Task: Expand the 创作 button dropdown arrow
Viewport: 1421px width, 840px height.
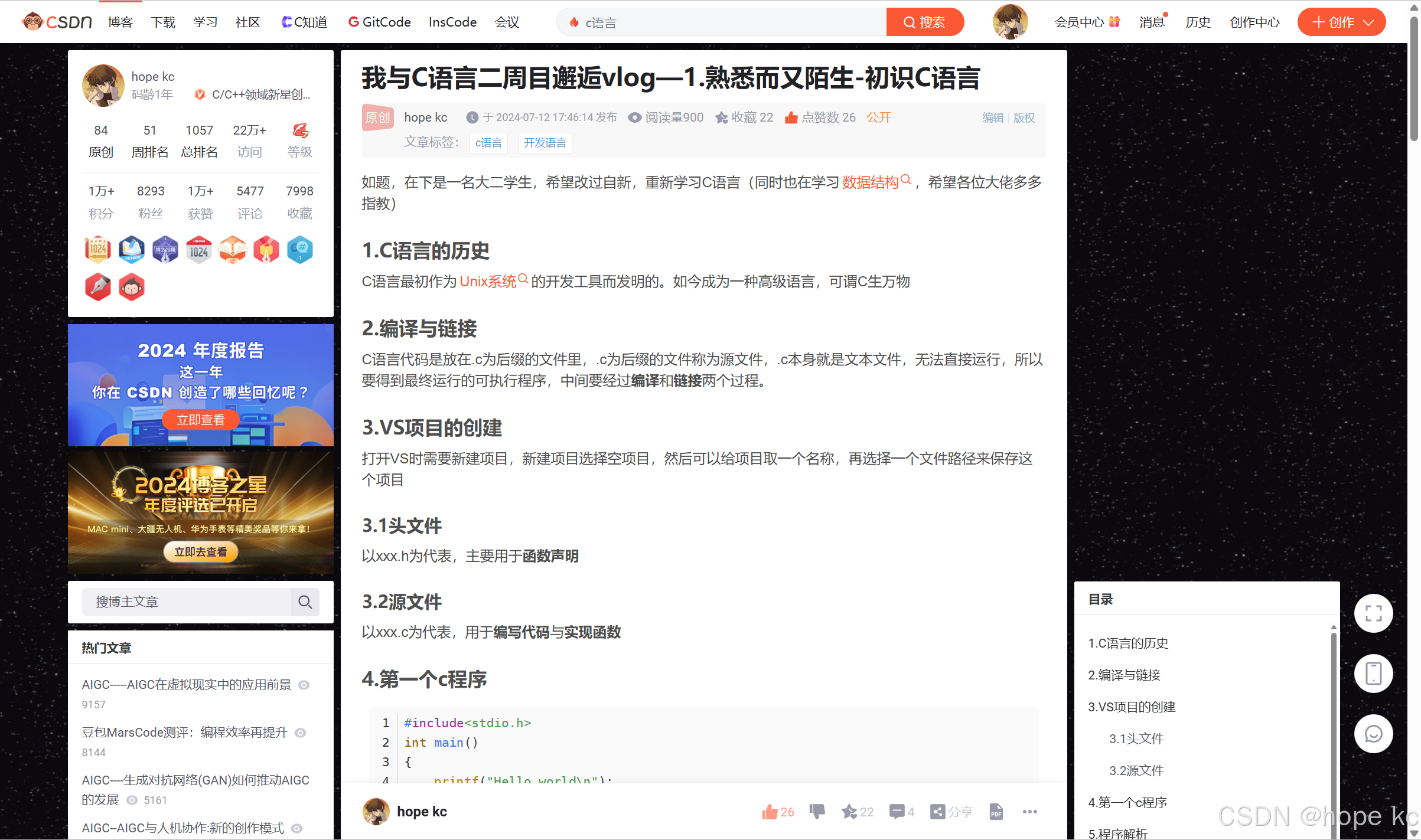Action: [1368, 22]
